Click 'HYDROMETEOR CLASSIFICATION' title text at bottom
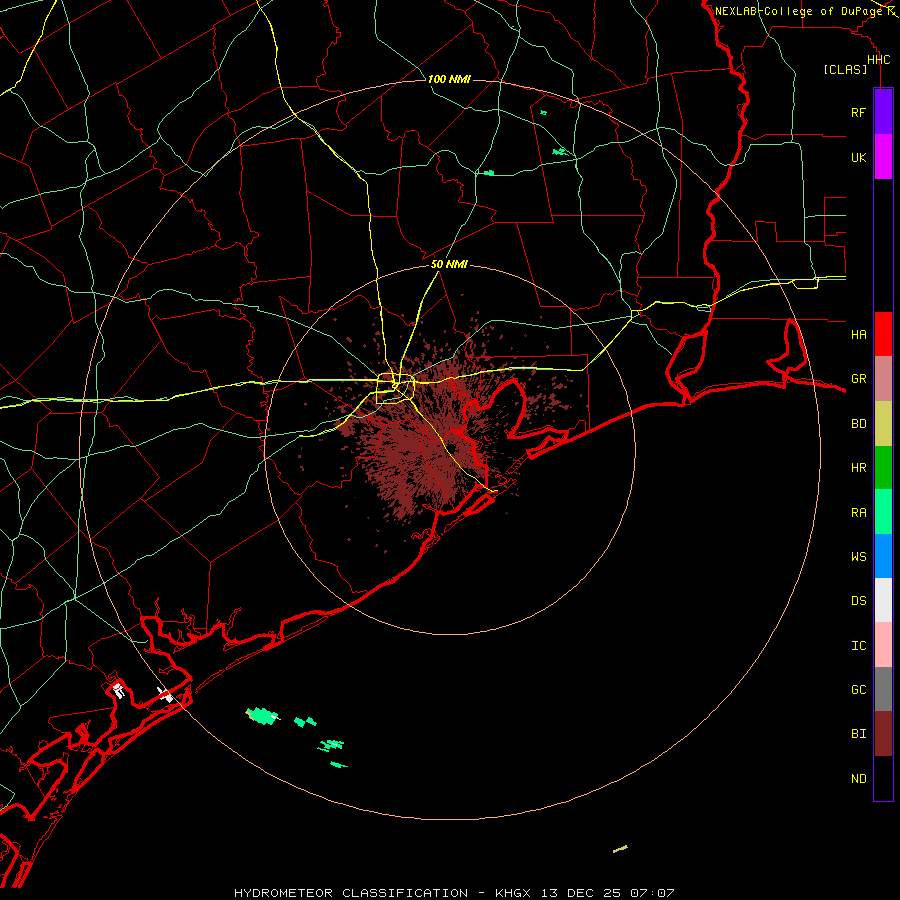The width and height of the screenshot is (900, 900). (x=351, y=893)
